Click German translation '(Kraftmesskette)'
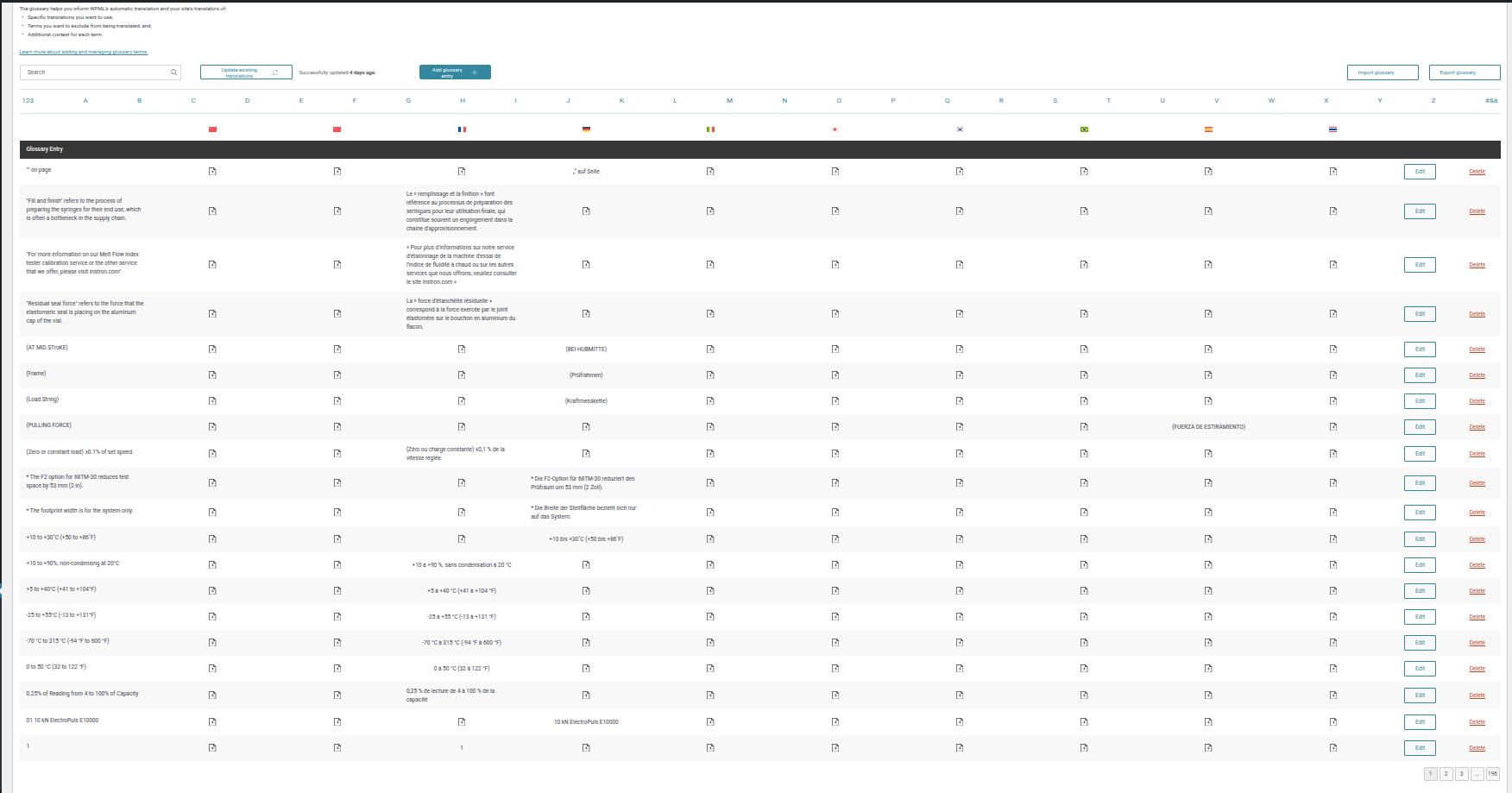Screen dimensions: 1512x793 click(586, 401)
